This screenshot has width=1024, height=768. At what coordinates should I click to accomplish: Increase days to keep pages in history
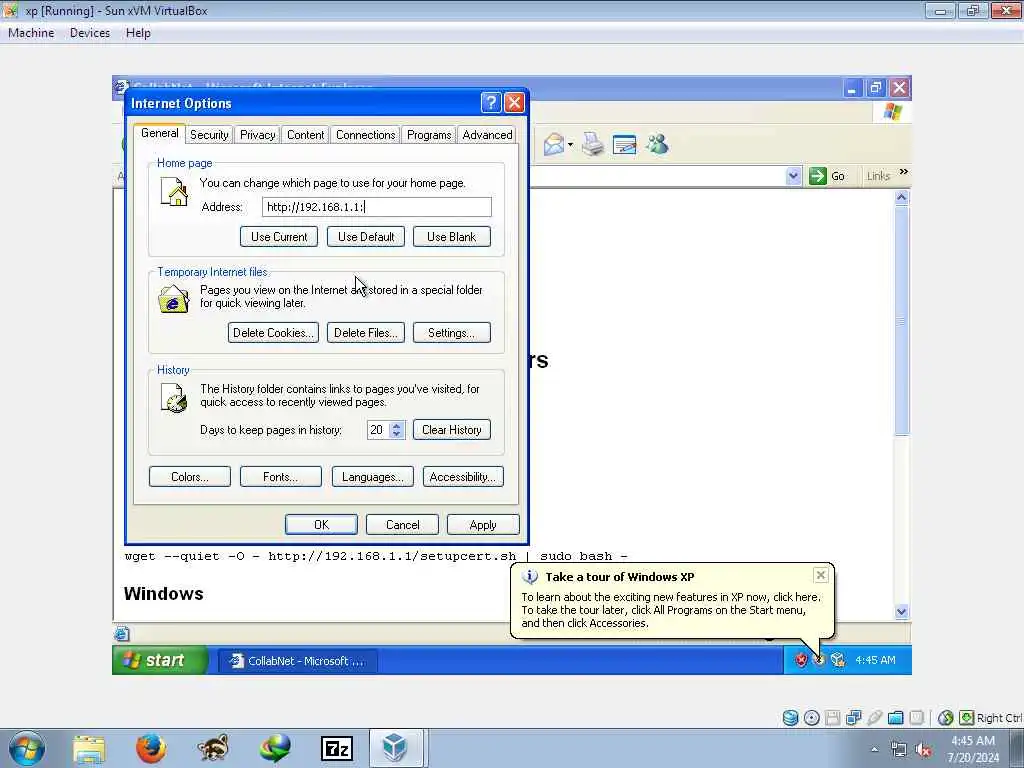[396, 426]
